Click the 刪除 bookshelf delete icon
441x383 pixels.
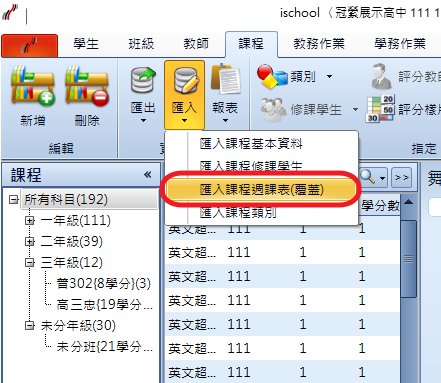[87, 86]
